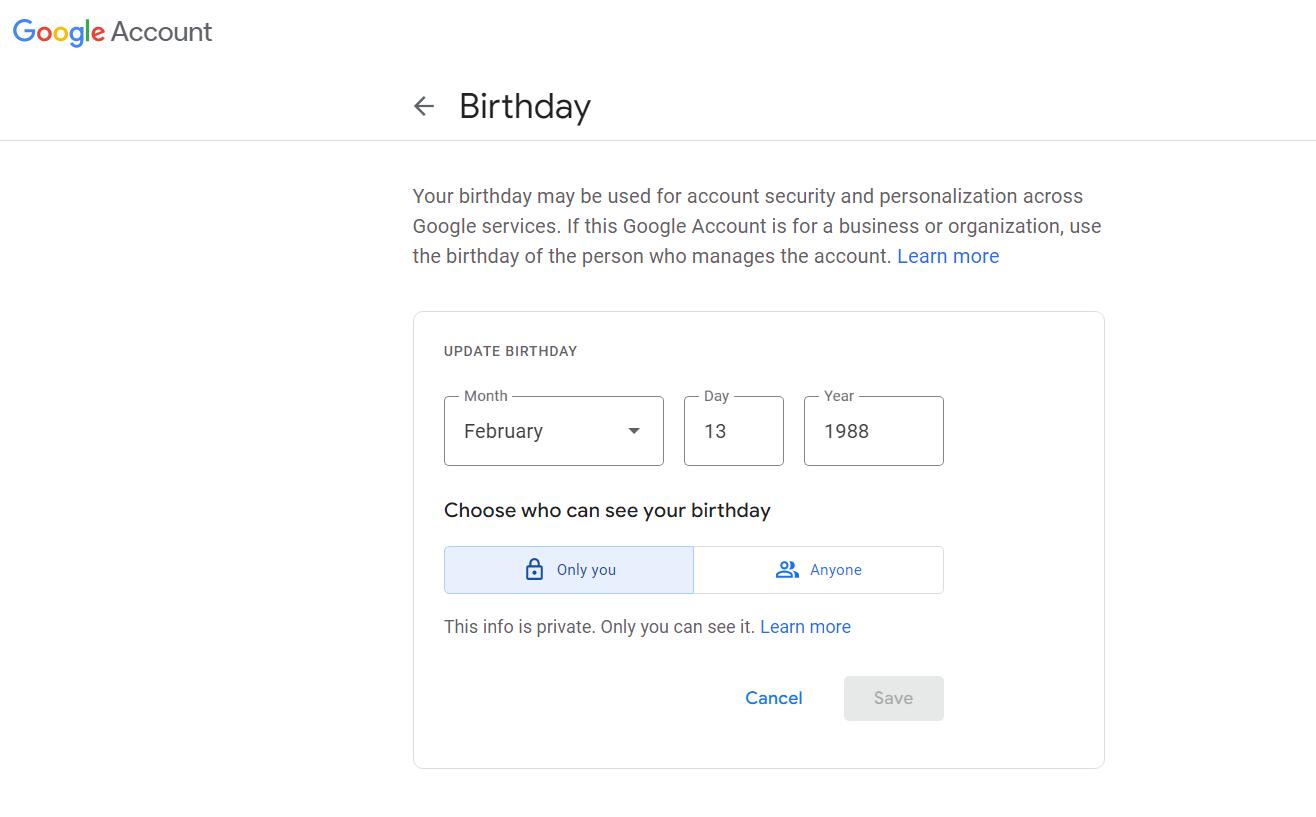This screenshot has height=817, width=1316.
Task: Click the Month field's floating label
Action: coord(485,396)
